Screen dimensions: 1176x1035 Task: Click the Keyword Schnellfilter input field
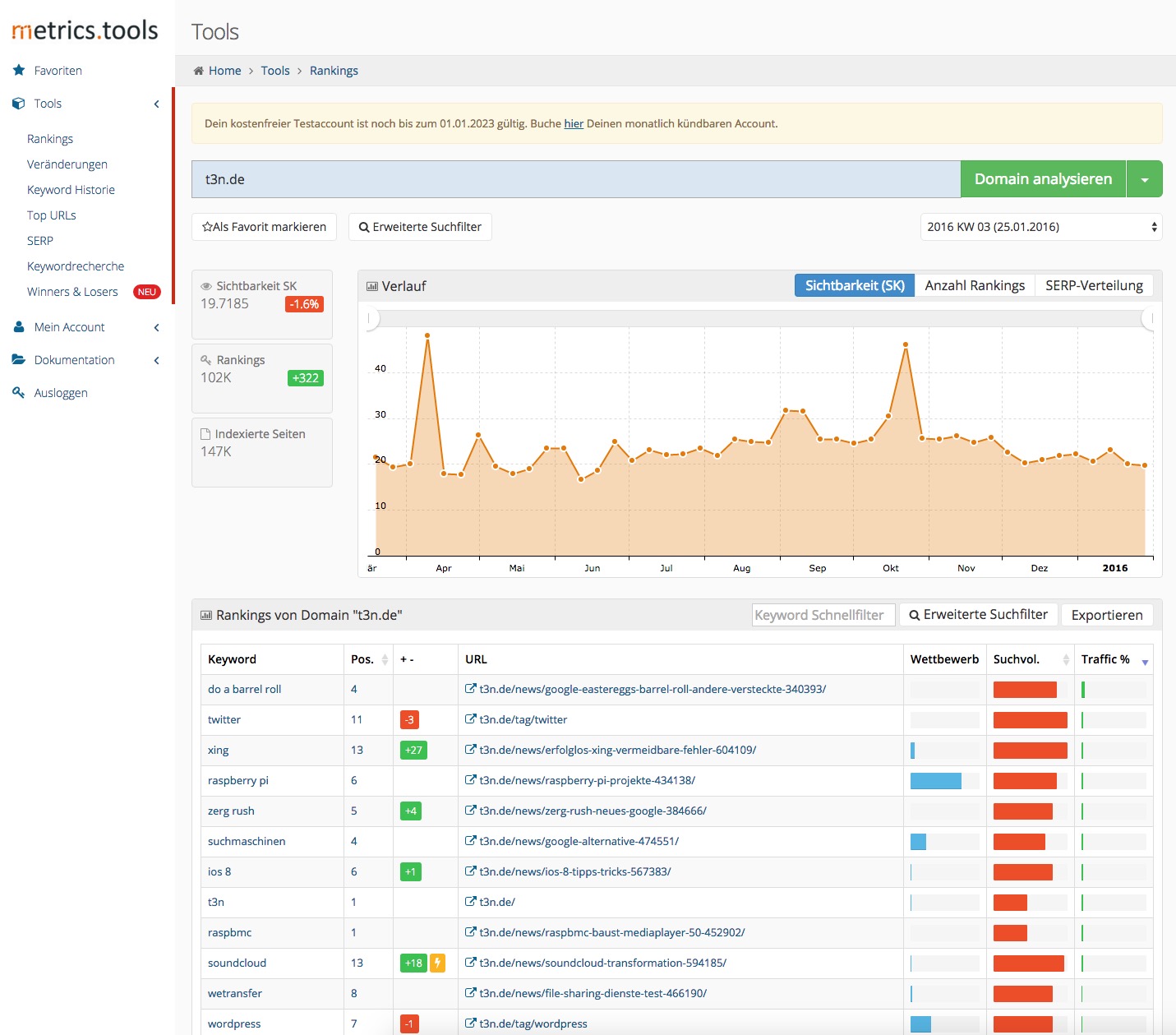pyautogui.click(x=823, y=615)
